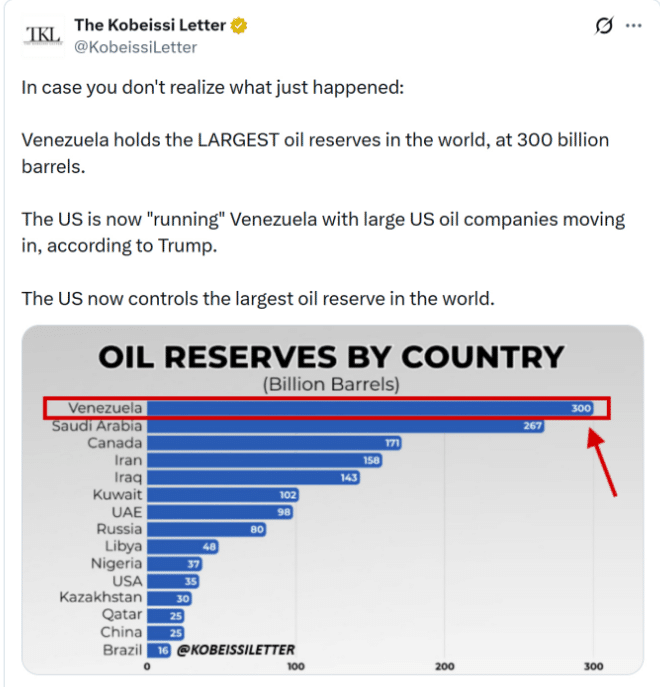The height and width of the screenshot is (687, 660).
Task: Click the "(Billion Barrels)" chart subtitle
Action: [331, 384]
